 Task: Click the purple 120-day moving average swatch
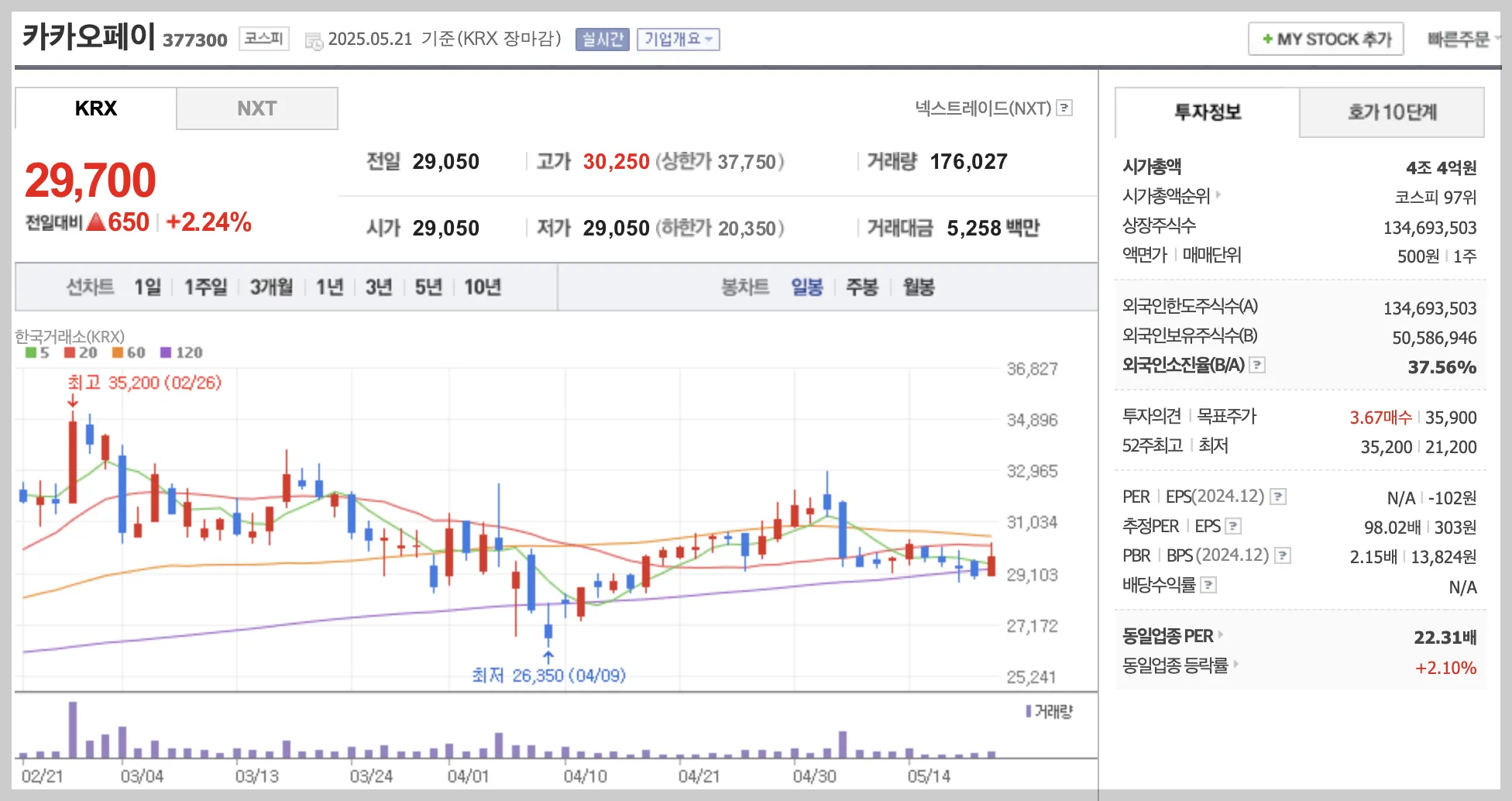pyautogui.click(x=166, y=352)
